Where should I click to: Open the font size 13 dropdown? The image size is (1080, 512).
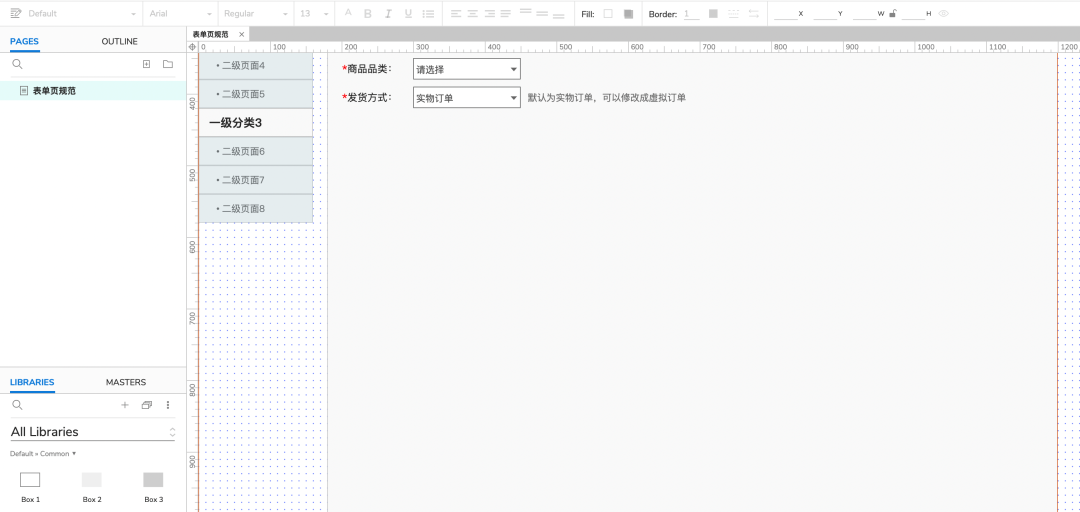point(314,13)
